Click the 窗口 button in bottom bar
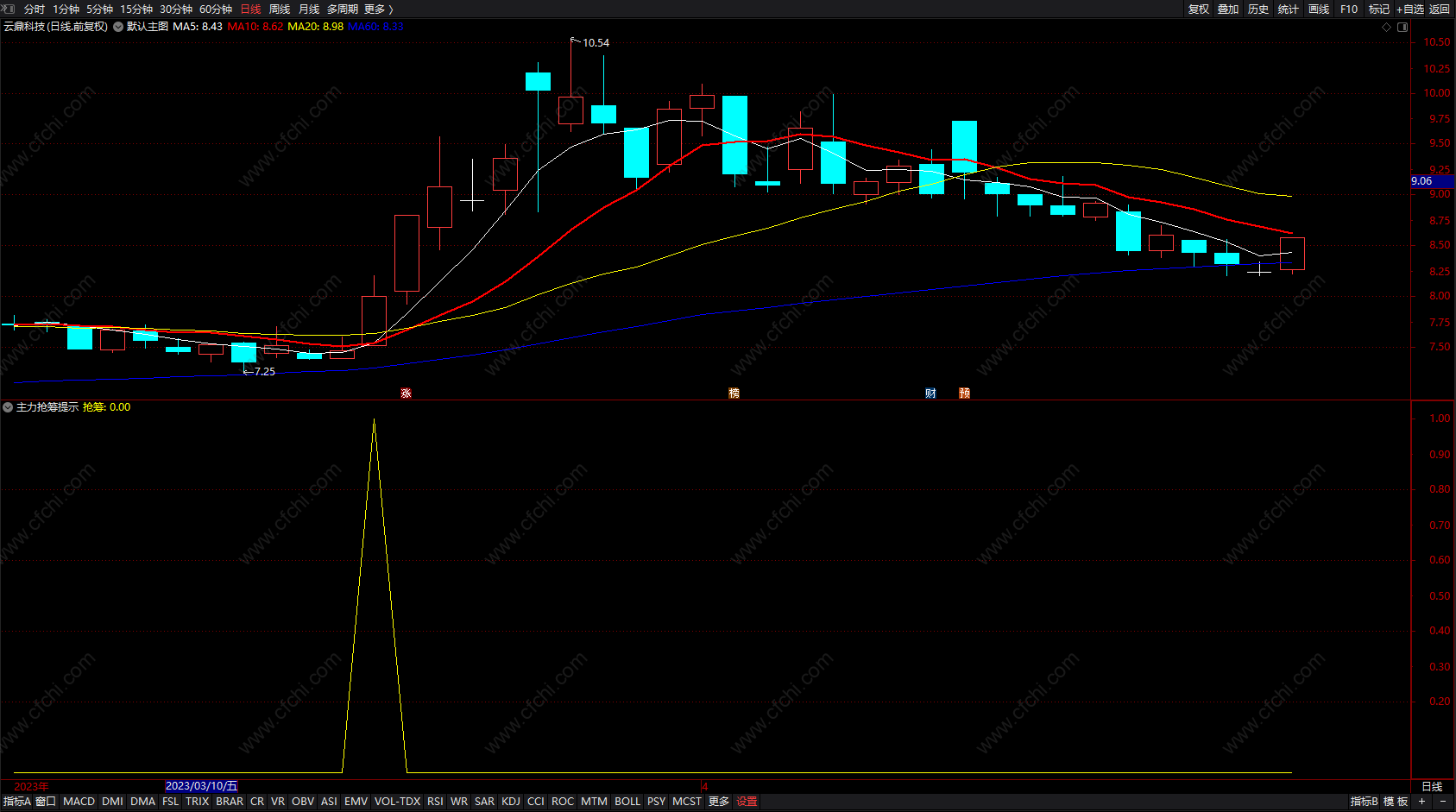 [x=46, y=802]
